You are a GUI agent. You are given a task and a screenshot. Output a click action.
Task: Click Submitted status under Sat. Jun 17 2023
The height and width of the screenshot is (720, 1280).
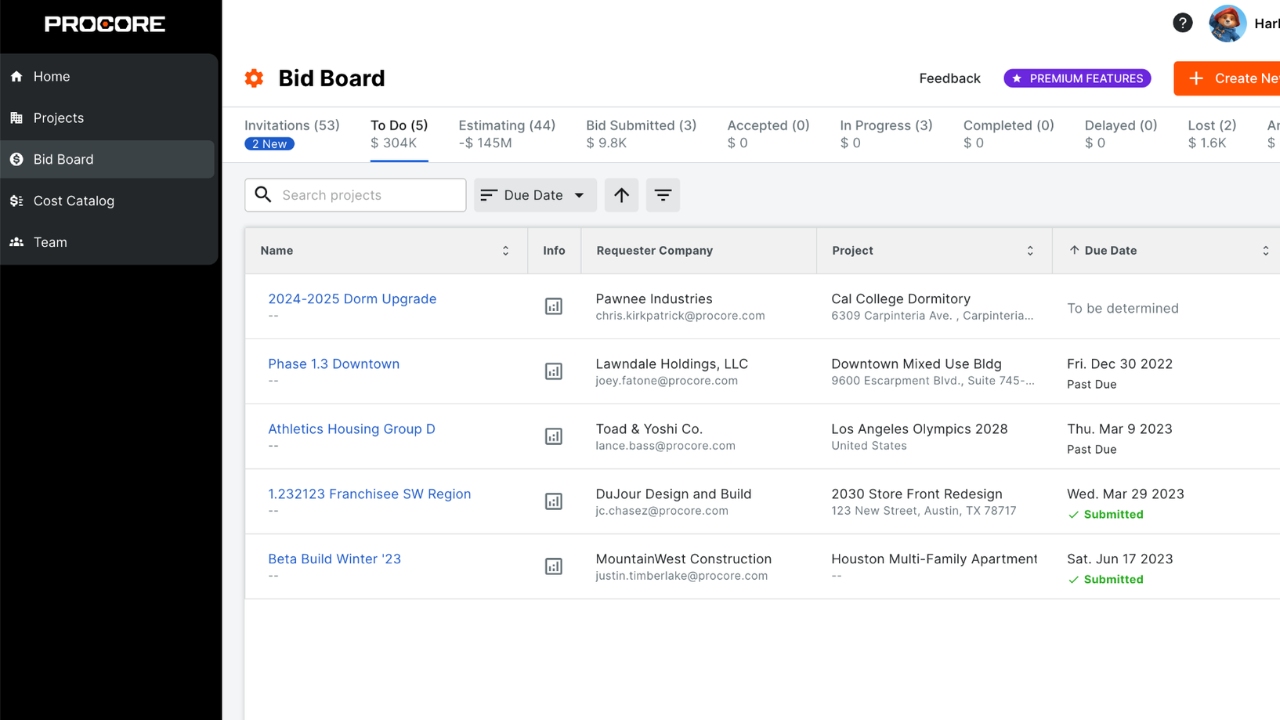[1106, 580]
